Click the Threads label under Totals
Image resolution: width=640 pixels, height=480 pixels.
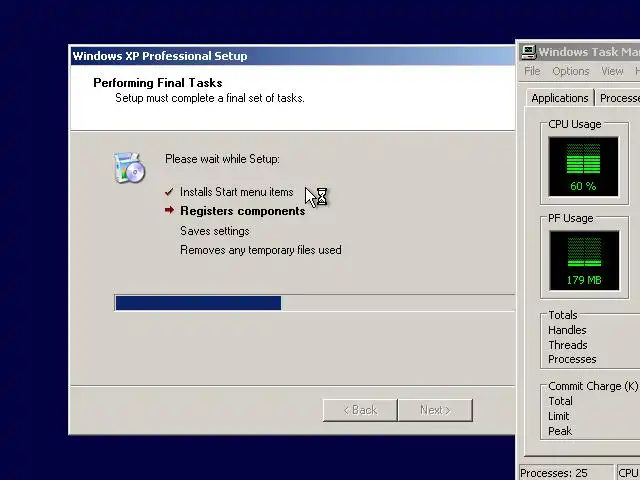568,345
